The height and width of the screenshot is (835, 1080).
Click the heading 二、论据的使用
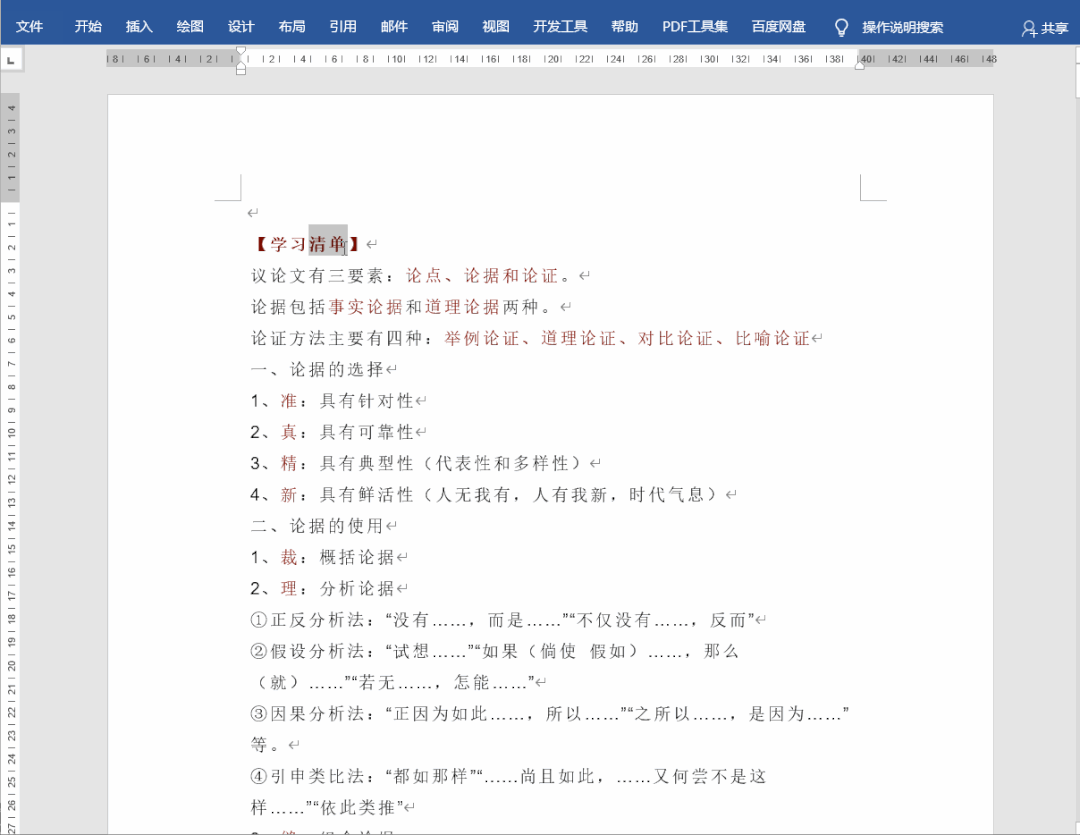318,526
